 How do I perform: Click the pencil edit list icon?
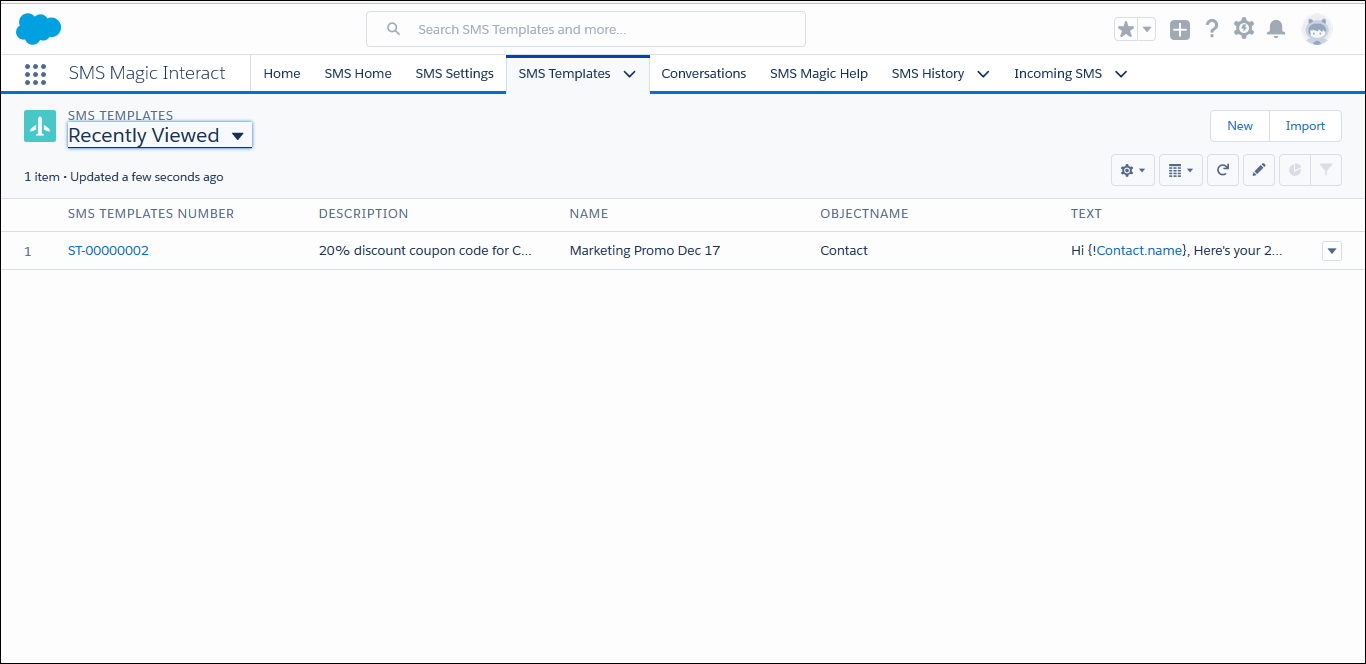(1259, 170)
